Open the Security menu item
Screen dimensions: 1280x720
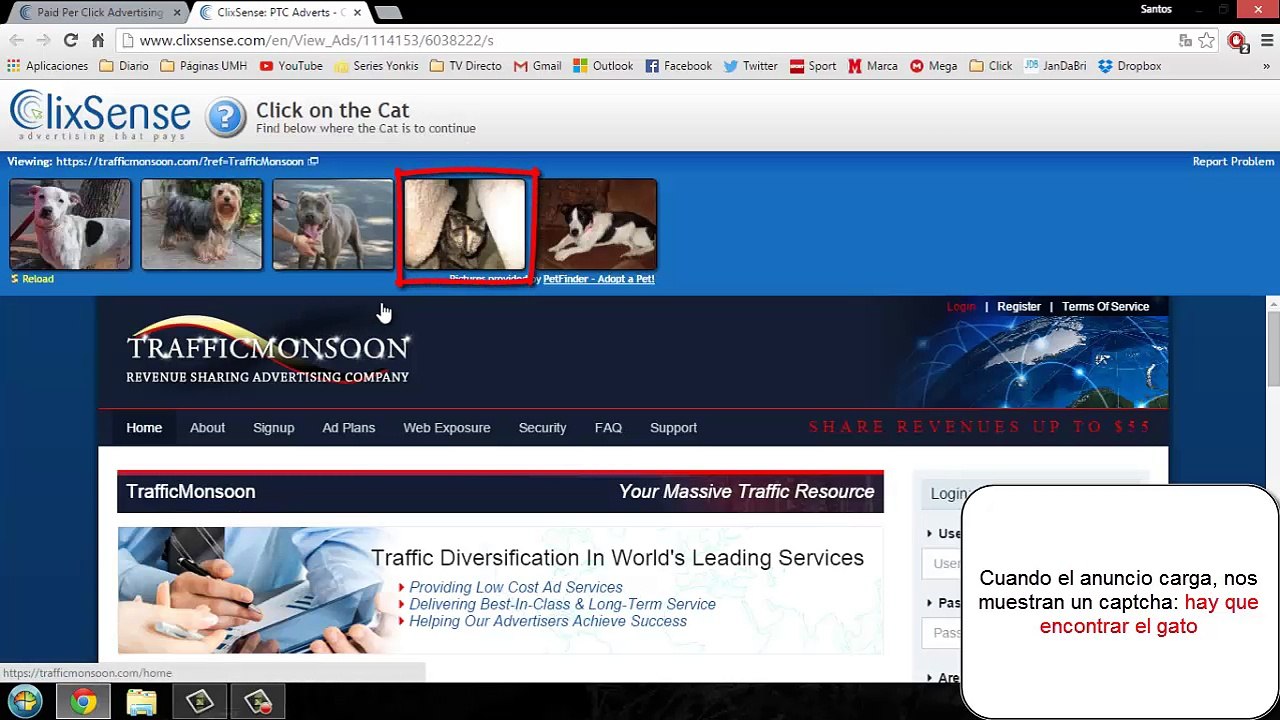pos(542,427)
